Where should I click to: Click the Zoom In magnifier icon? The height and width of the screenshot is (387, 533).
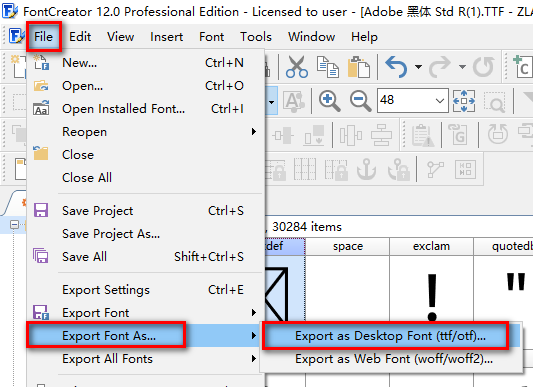pos(329,101)
